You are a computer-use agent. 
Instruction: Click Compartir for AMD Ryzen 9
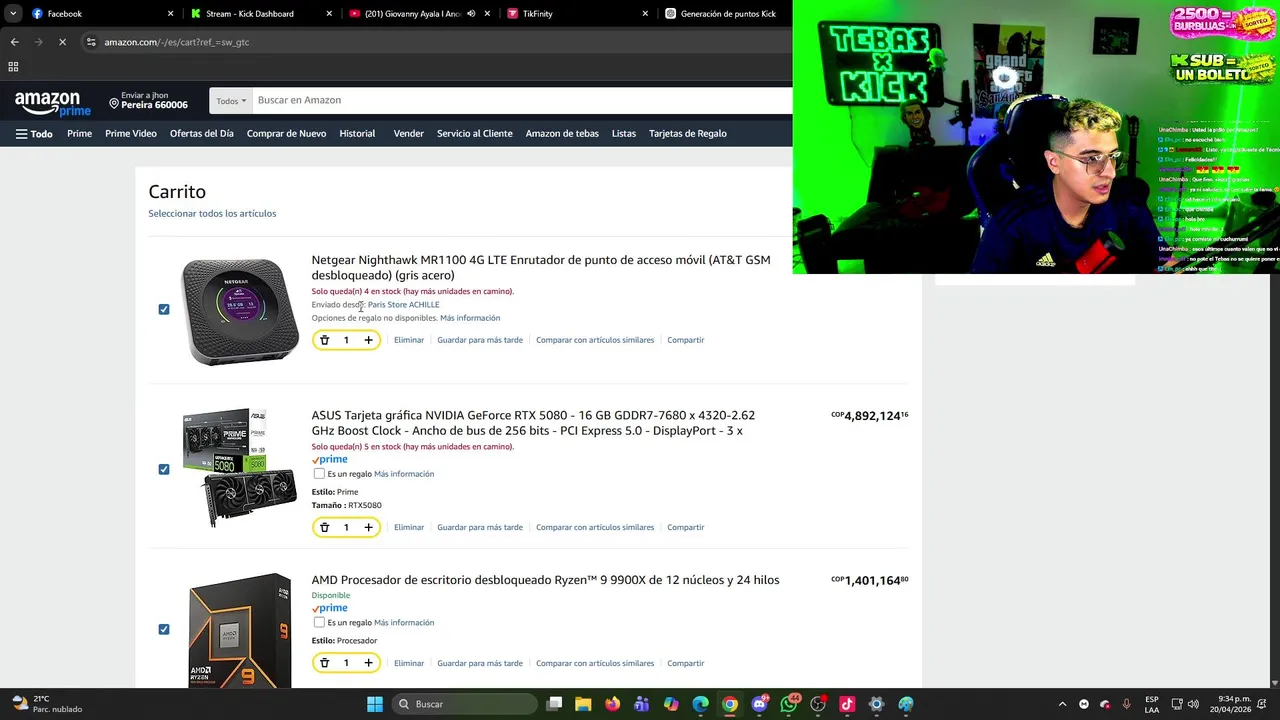click(686, 663)
